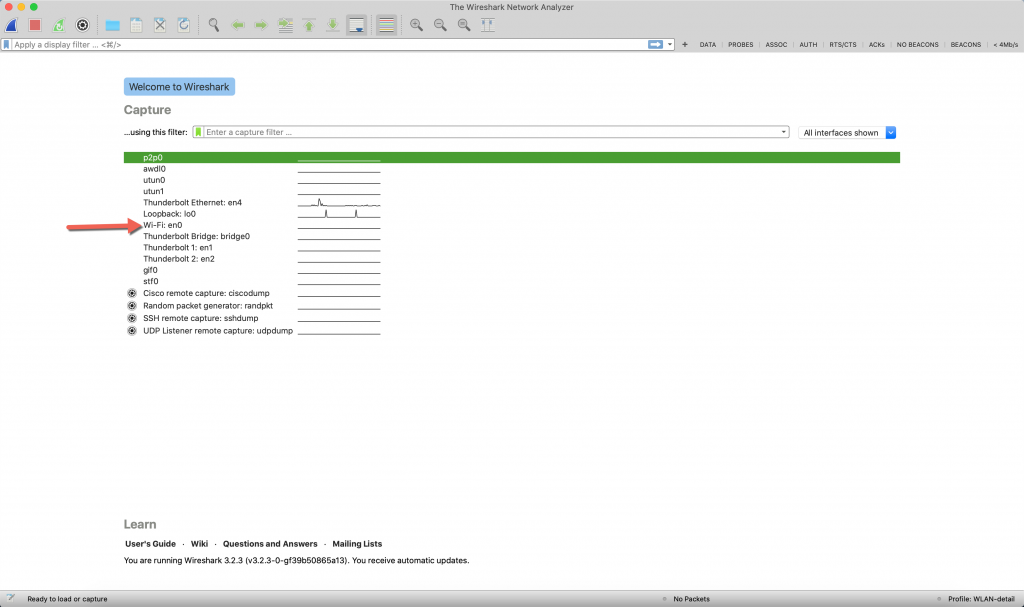Select the Wi-Fi: en0 interface
This screenshot has height=607, width=1024.
pos(163,225)
